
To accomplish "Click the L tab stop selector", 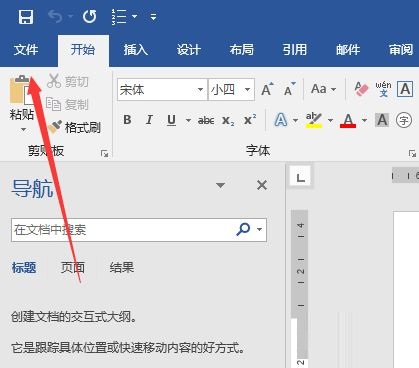I will tap(300, 177).
